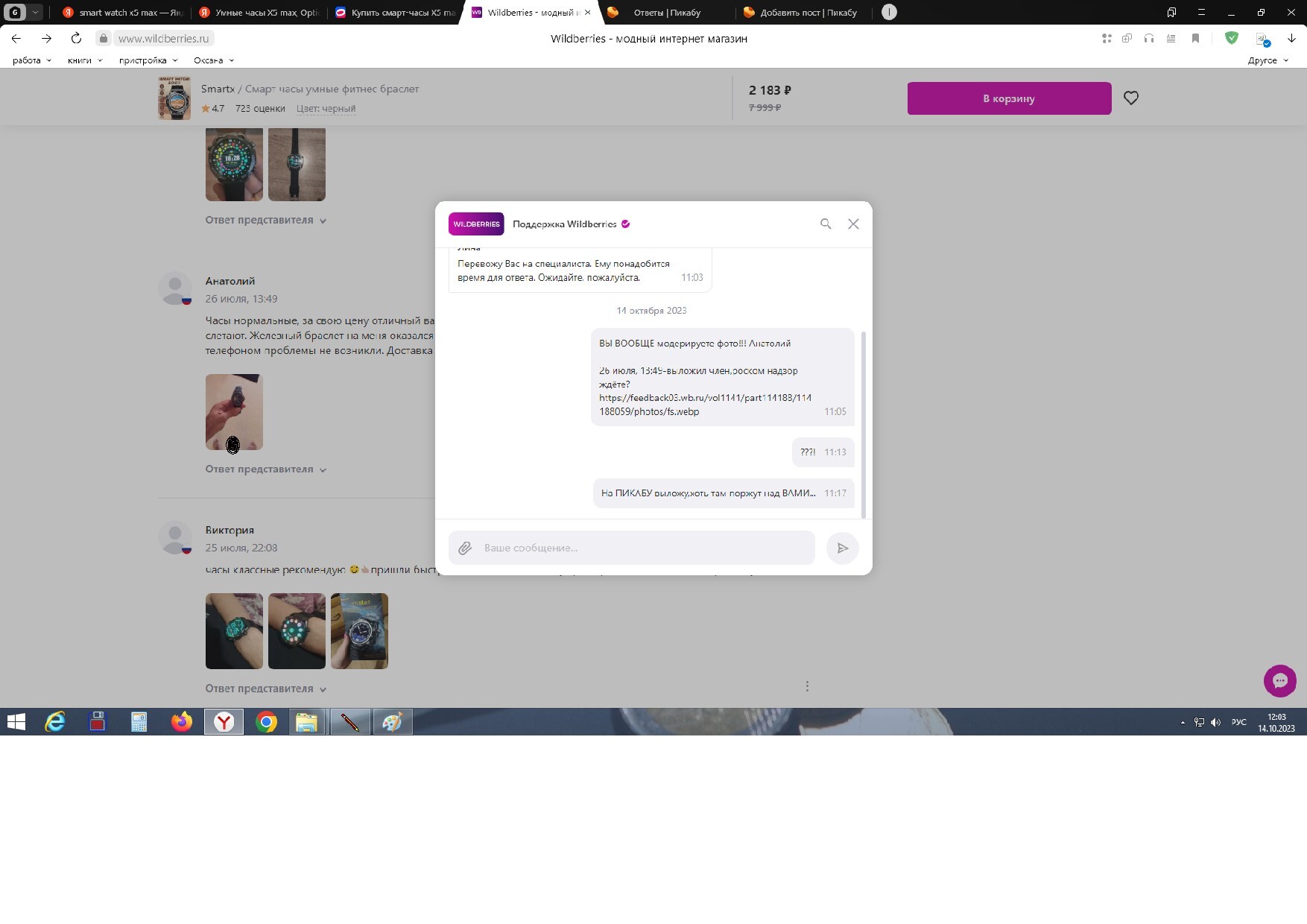Open Виктория's first watch photo
Image resolution: width=1307 pixels, height=924 pixels.
(x=234, y=631)
